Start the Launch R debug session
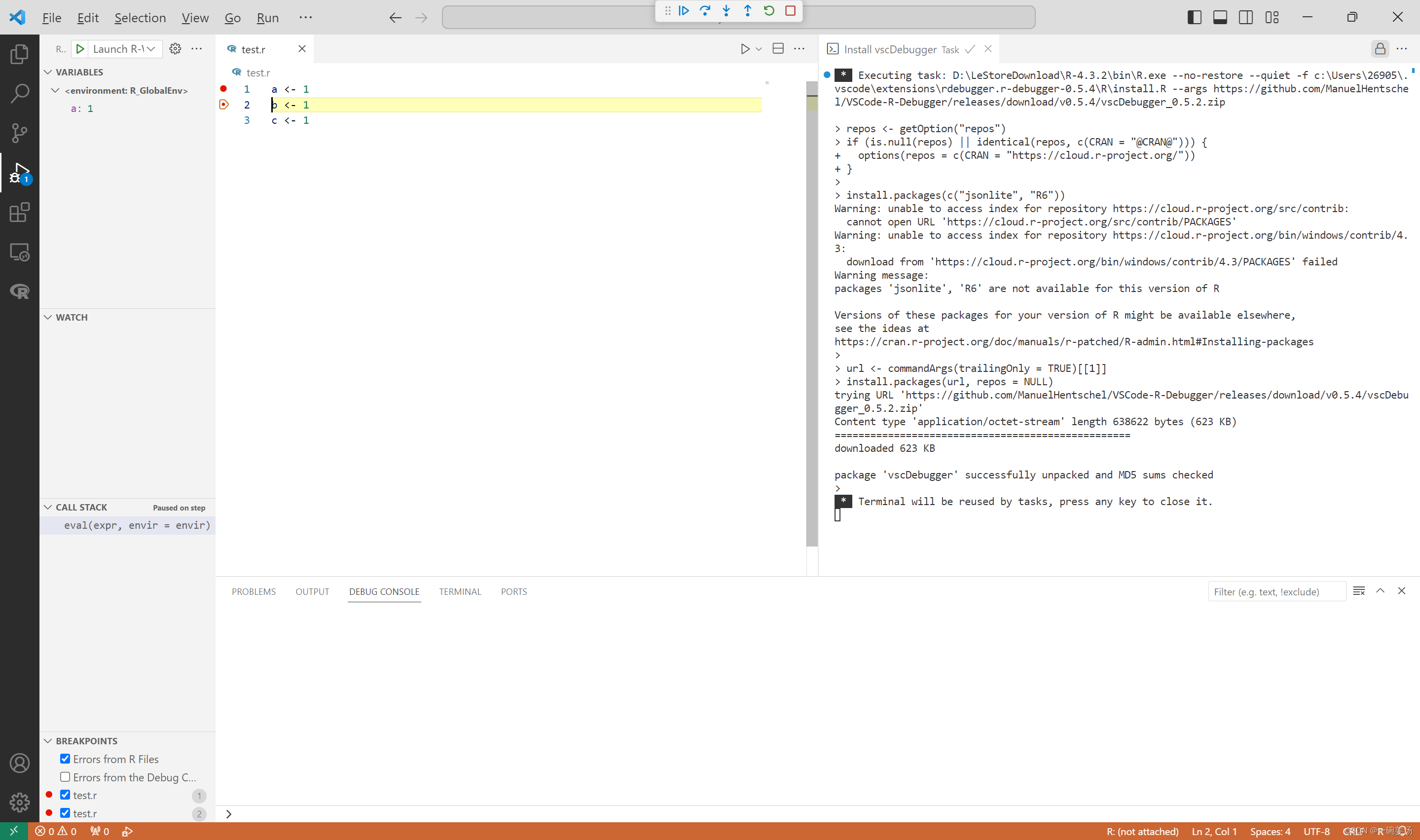 [80, 49]
